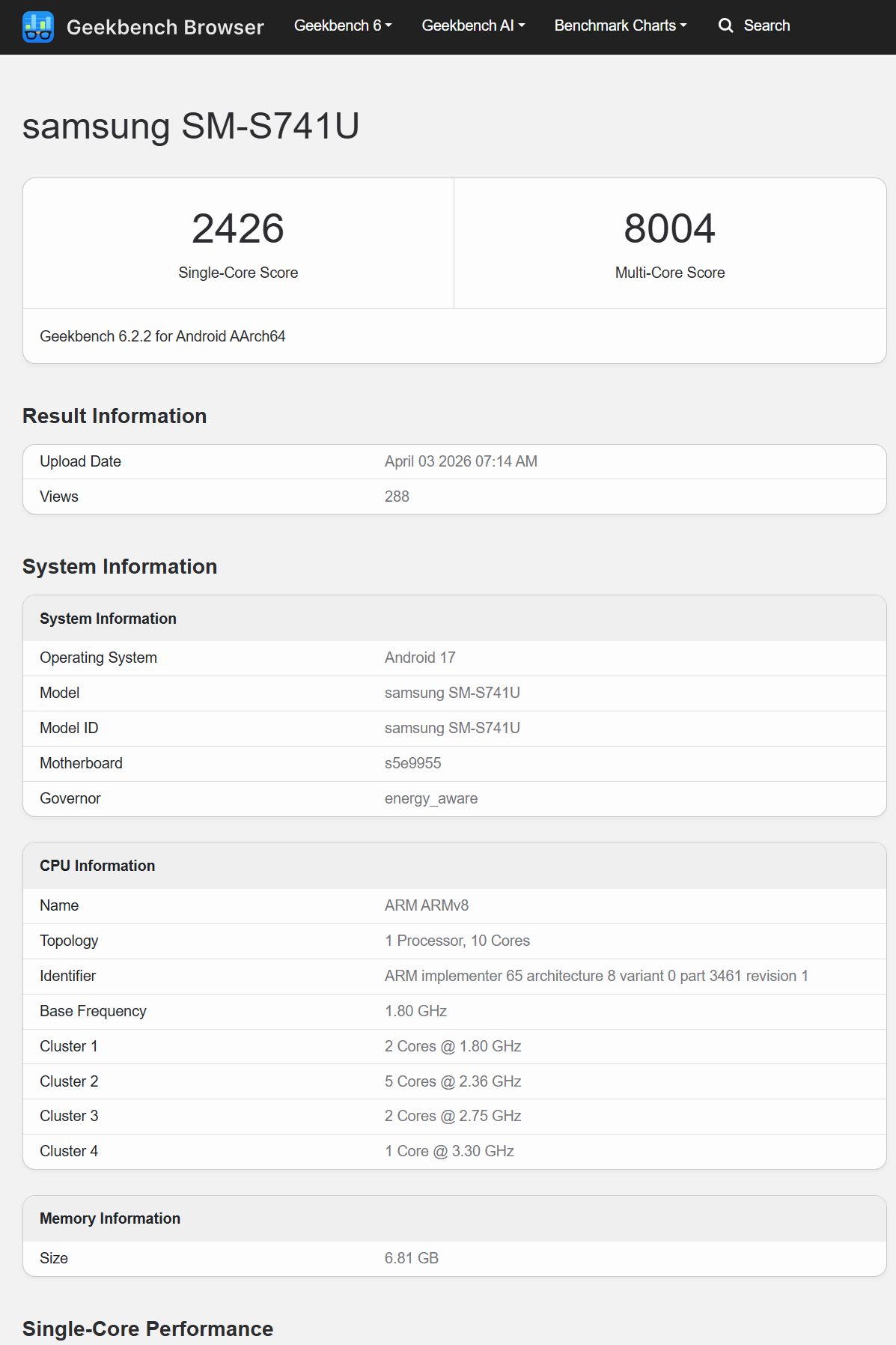The image size is (896, 1345).
Task: Open the Geekbench 6 dropdown menu
Action: [x=342, y=25]
